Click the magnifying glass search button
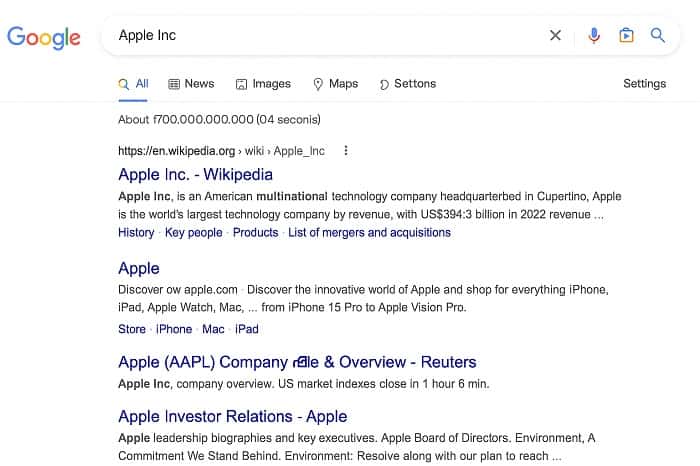The image size is (700, 466). pyautogui.click(x=658, y=36)
